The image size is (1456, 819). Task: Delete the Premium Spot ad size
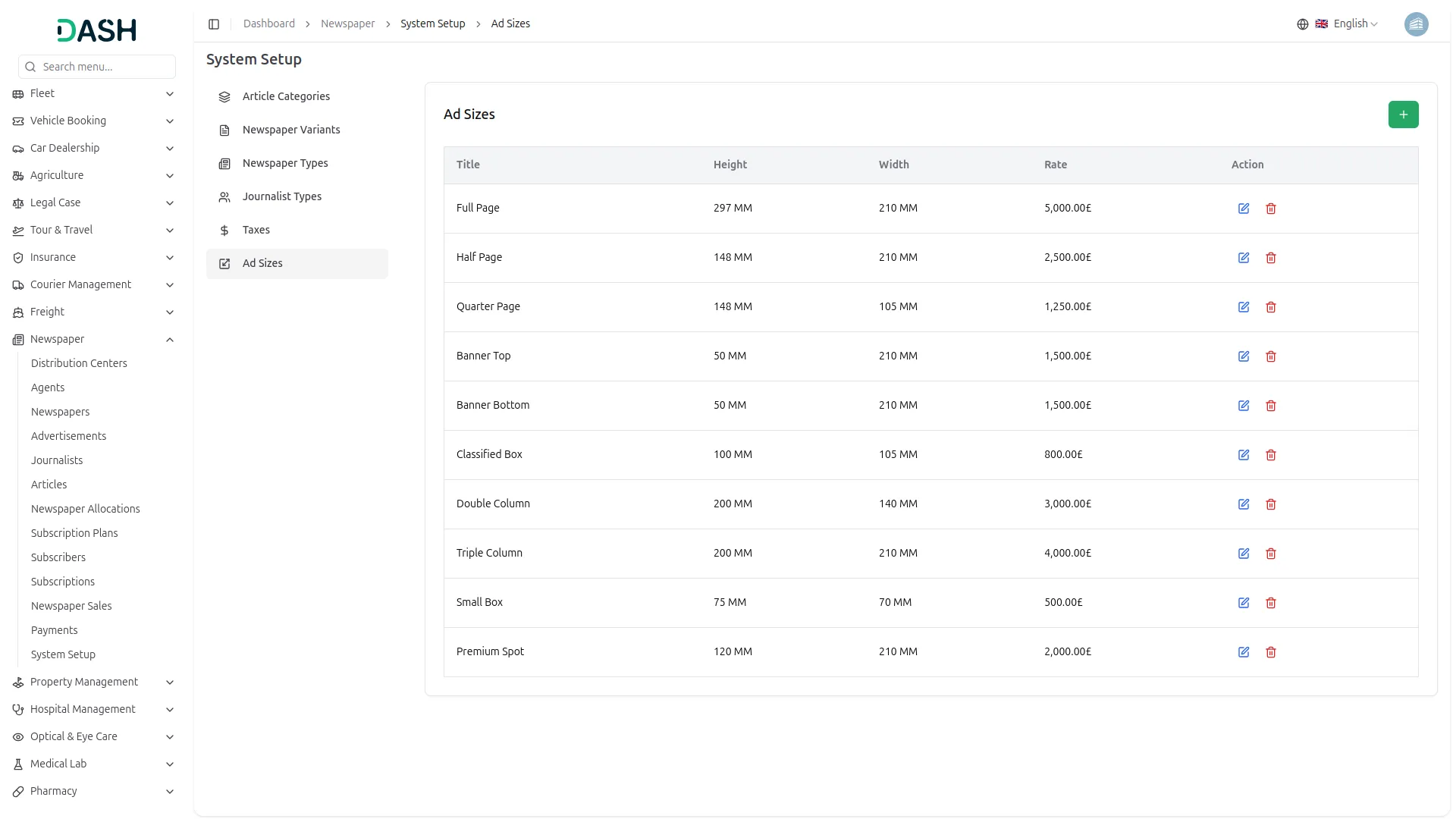coord(1271,652)
